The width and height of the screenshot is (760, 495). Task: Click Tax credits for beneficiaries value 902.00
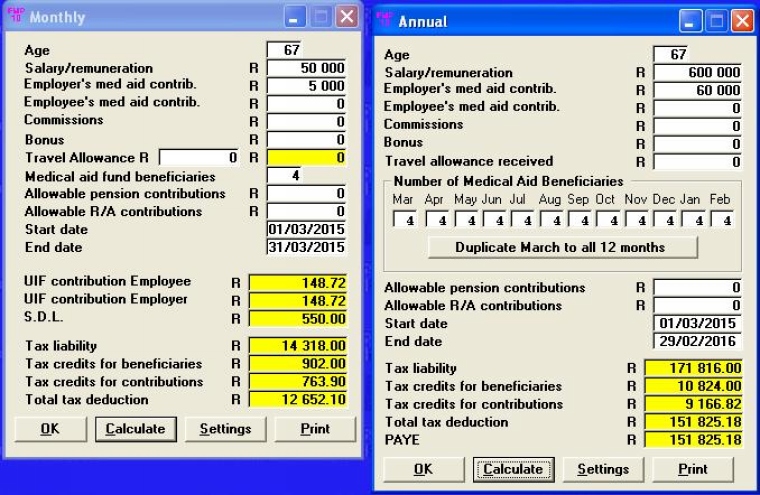(x=298, y=364)
